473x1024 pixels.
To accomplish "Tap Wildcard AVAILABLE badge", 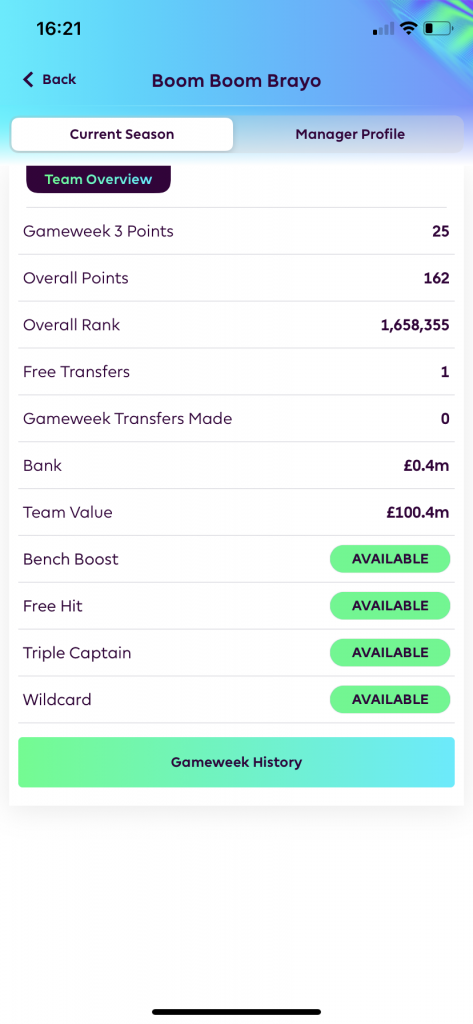I will coord(390,699).
